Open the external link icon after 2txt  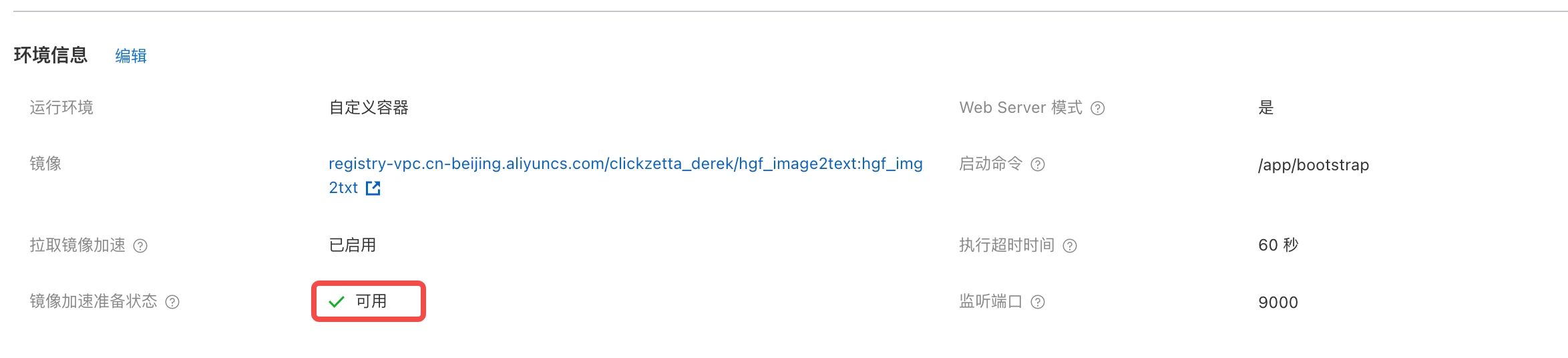(373, 188)
